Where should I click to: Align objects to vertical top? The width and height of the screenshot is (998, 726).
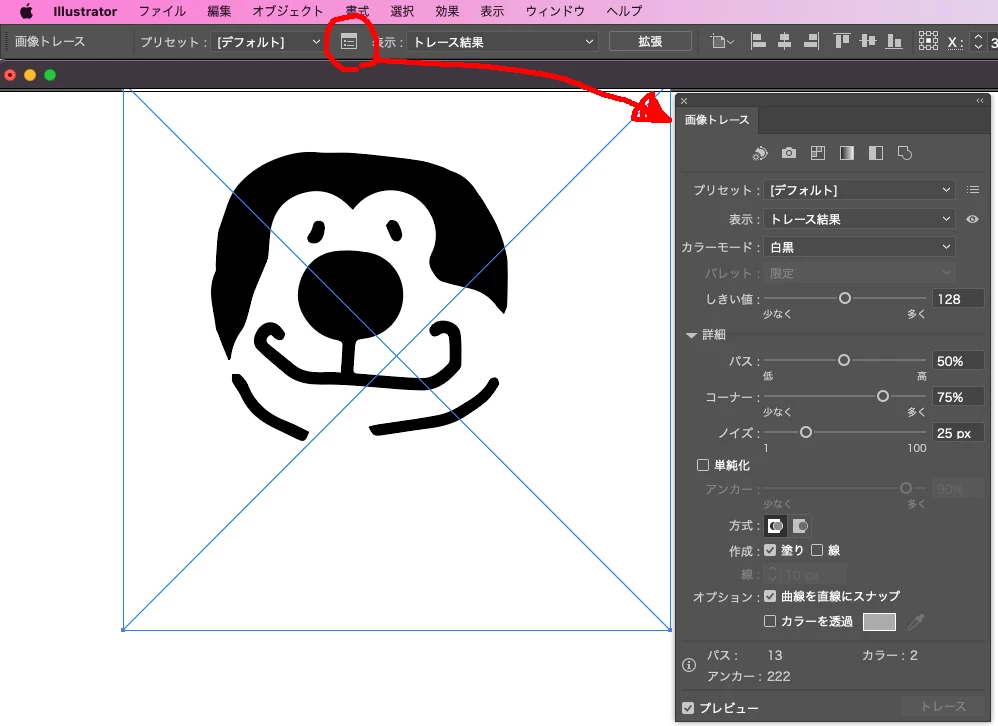point(842,41)
